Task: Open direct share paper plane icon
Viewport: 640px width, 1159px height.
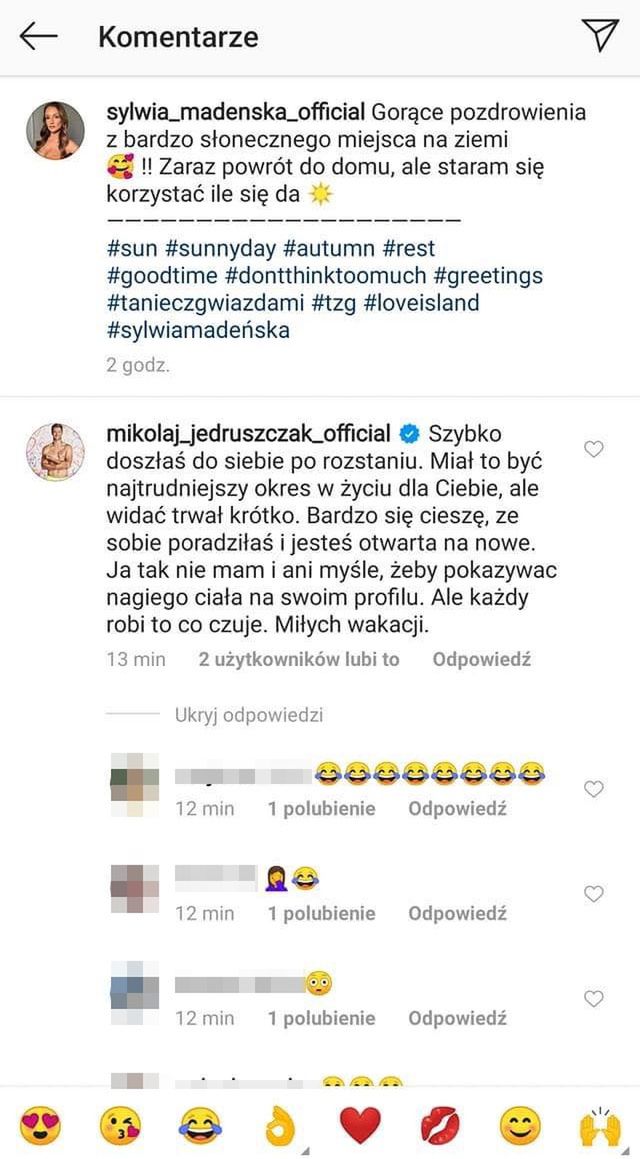Action: pyautogui.click(x=600, y=35)
